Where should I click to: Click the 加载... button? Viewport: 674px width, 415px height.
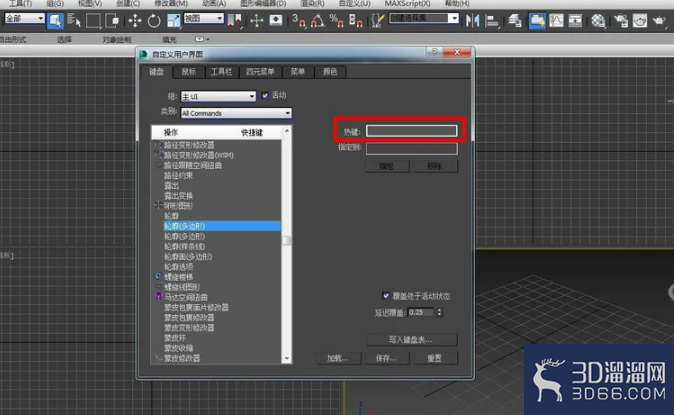tap(339, 358)
